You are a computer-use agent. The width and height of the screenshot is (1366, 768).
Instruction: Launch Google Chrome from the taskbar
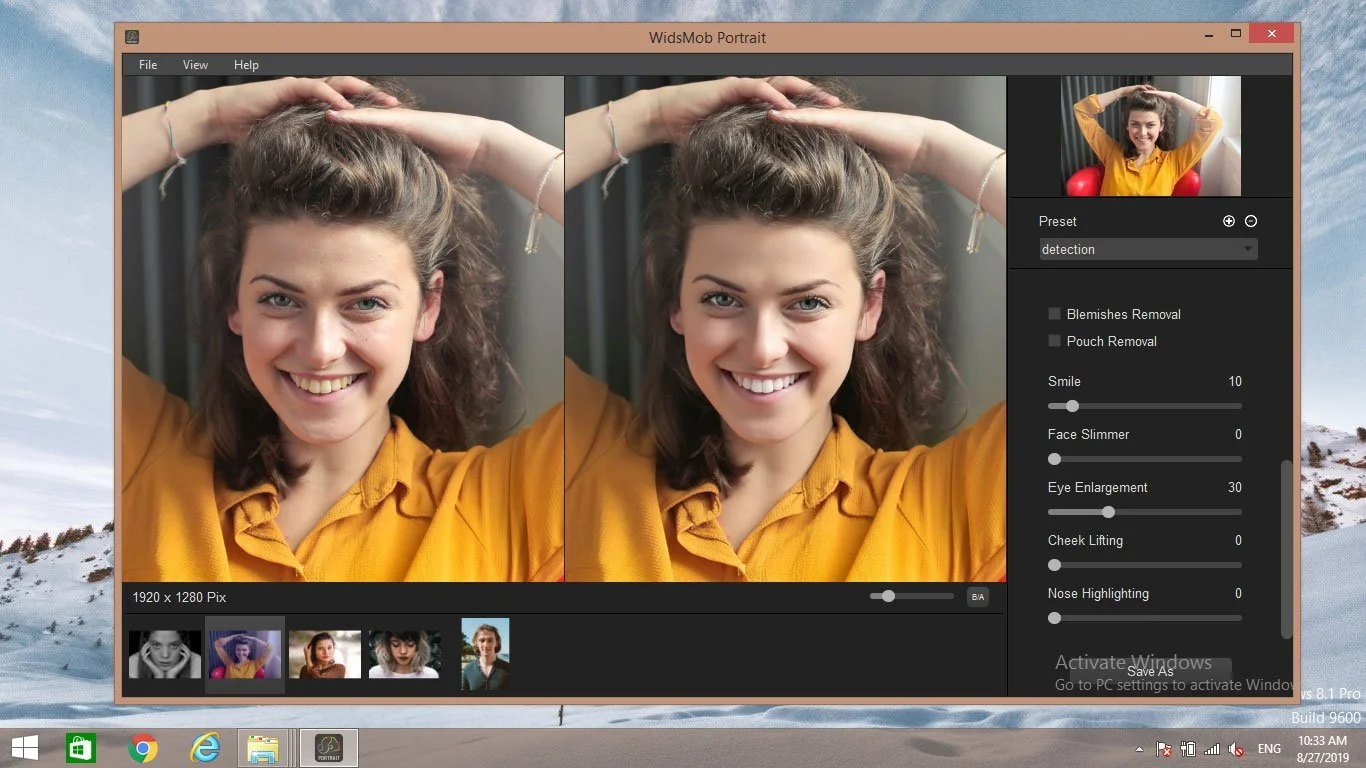tap(142, 747)
